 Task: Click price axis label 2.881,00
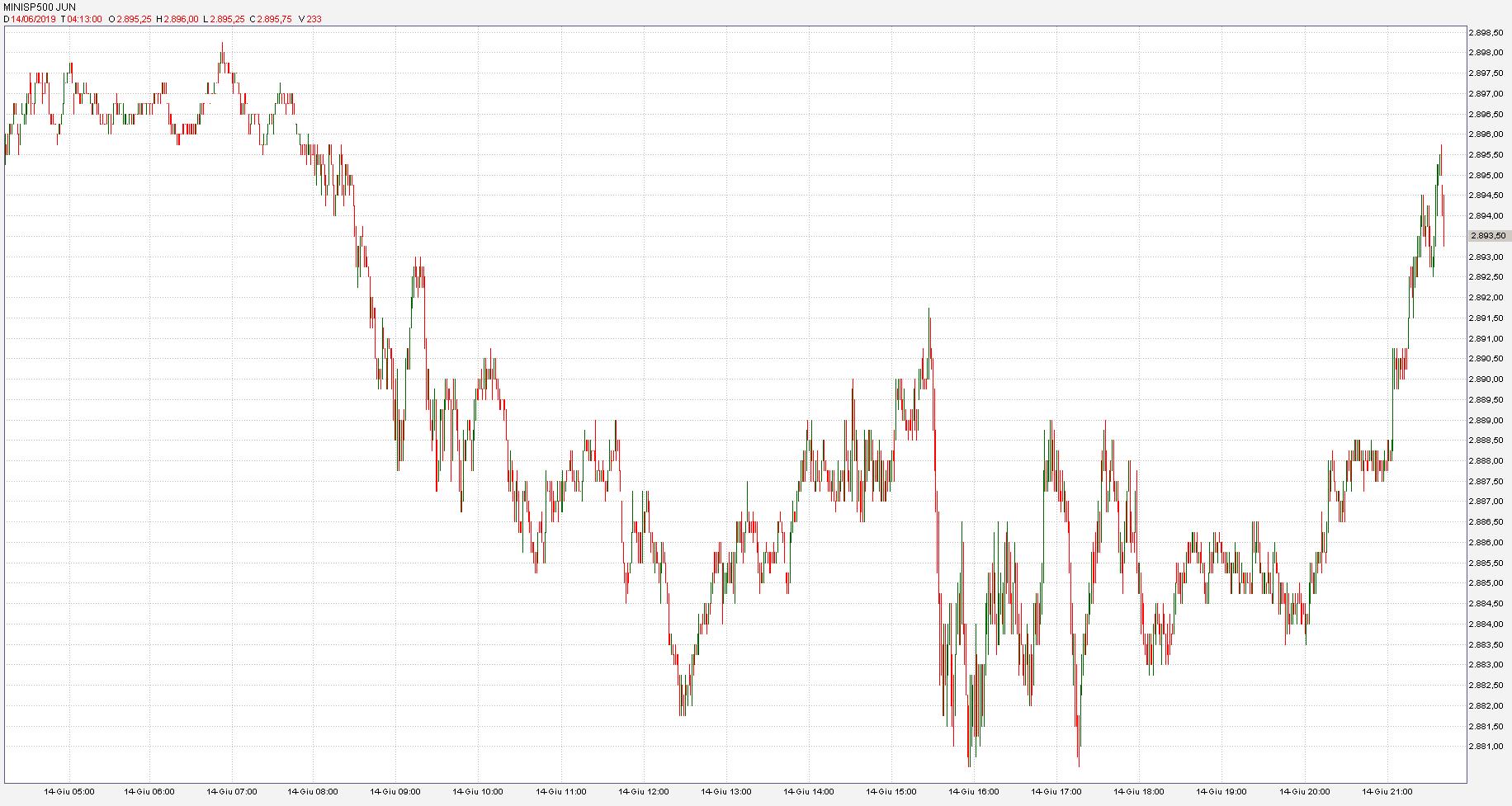pos(1486,747)
